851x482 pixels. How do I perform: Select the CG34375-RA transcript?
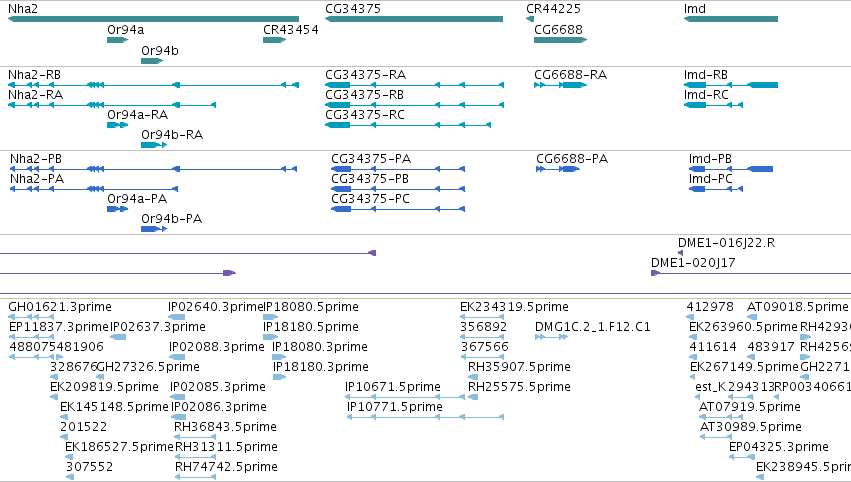coord(414,85)
